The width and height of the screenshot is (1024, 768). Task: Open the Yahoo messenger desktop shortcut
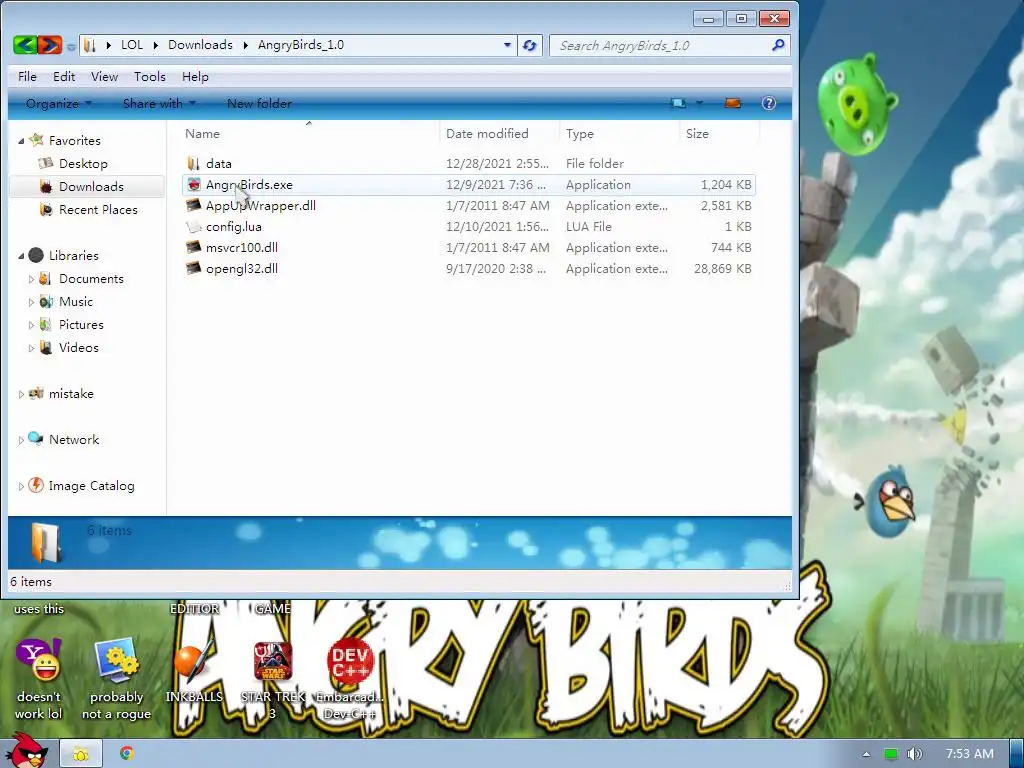(39, 661)
